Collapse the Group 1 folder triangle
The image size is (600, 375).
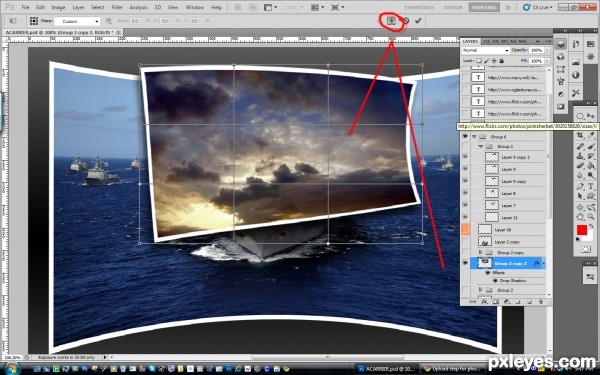(x=481, y=147)
